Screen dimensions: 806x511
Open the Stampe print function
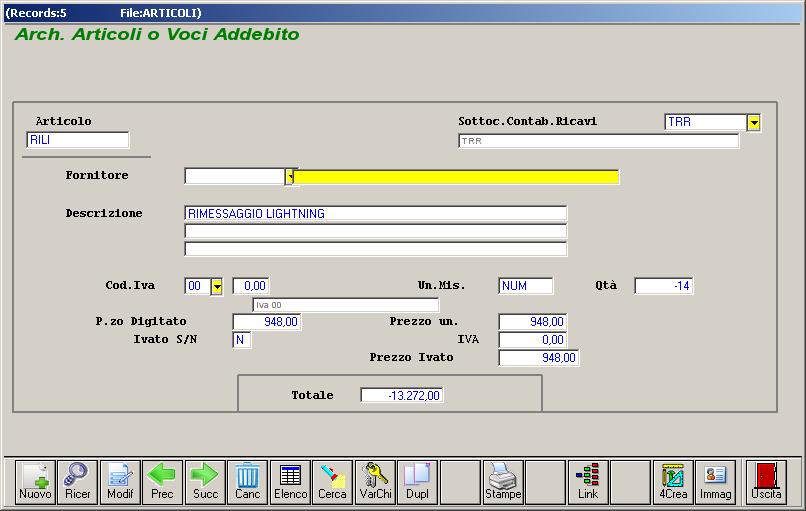[503, 482]
